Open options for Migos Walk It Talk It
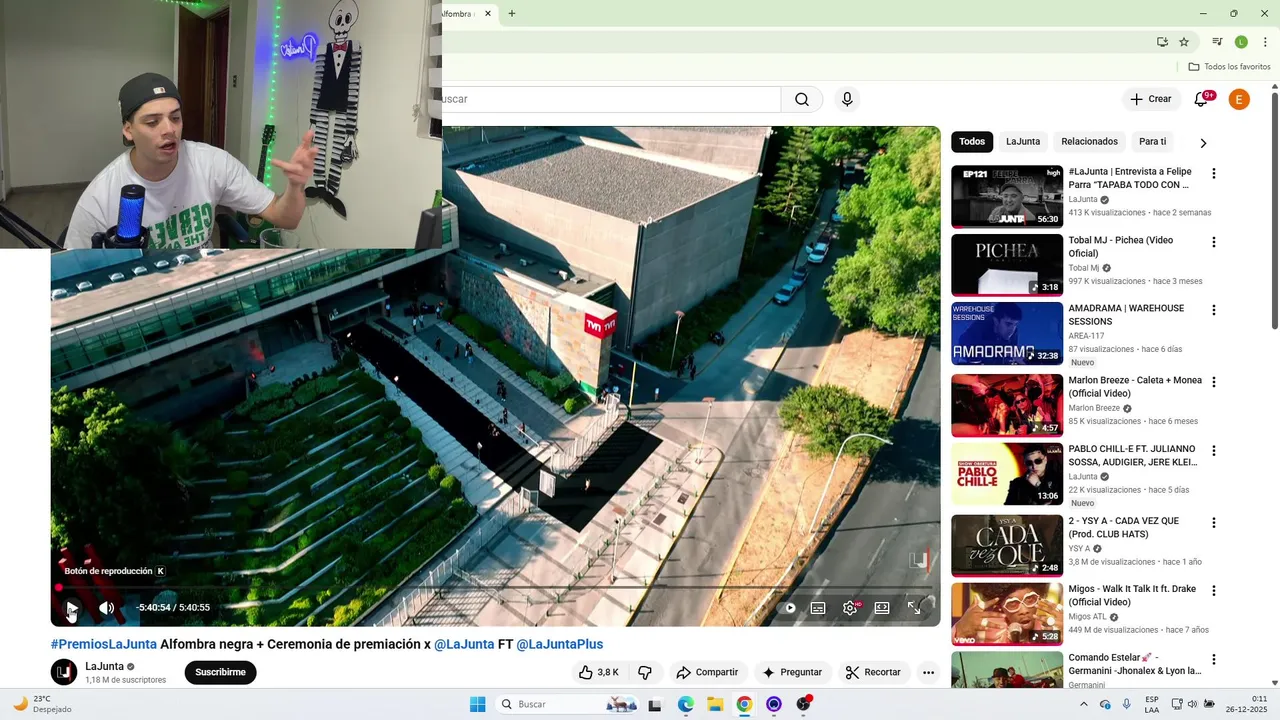The height and width of the screenshot is (720, 1280). [1214, 591]
